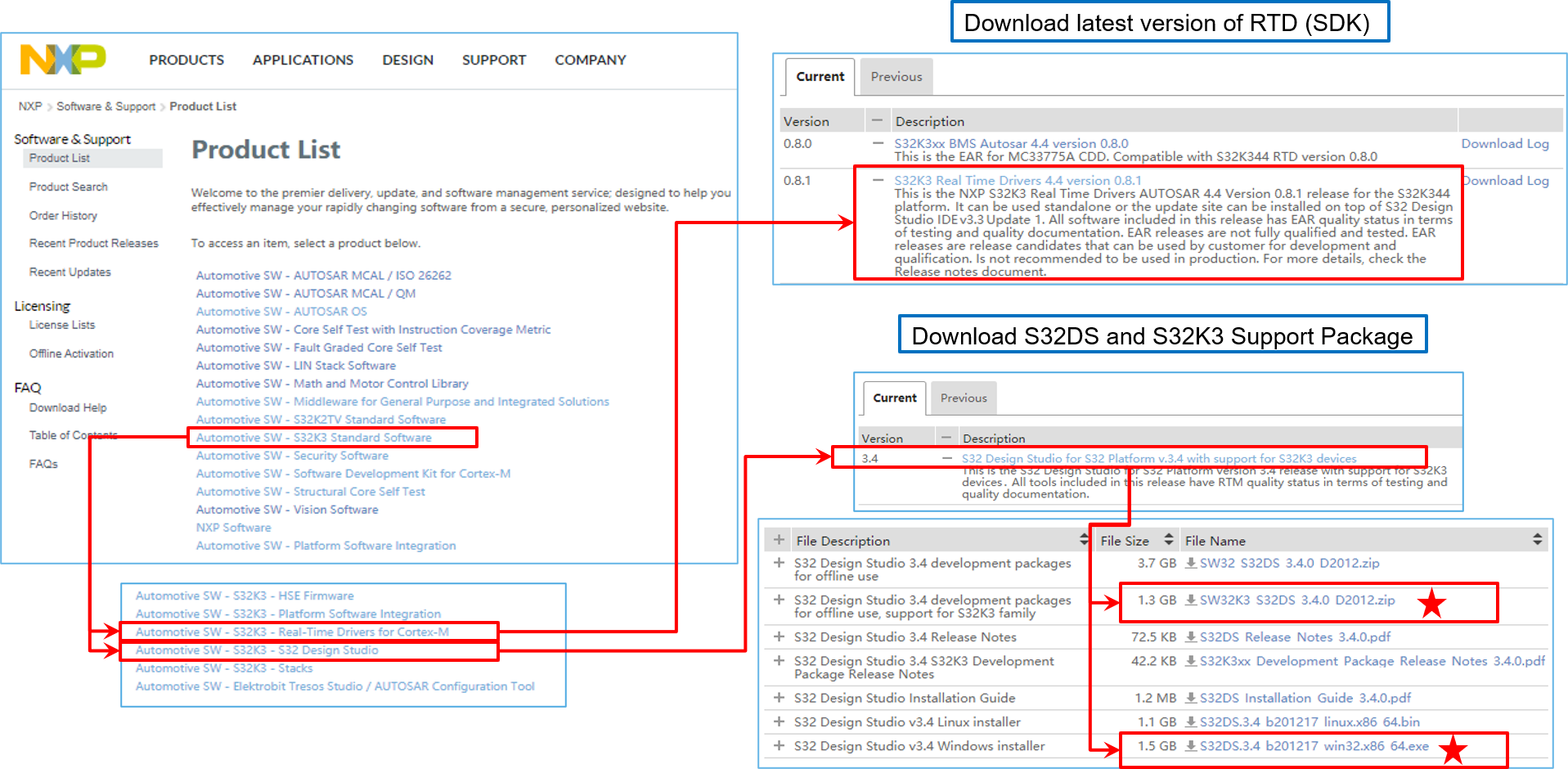Open the PRODUCTS menu
This screenshot has height=769, width=1568.
[x=186, y=60]
